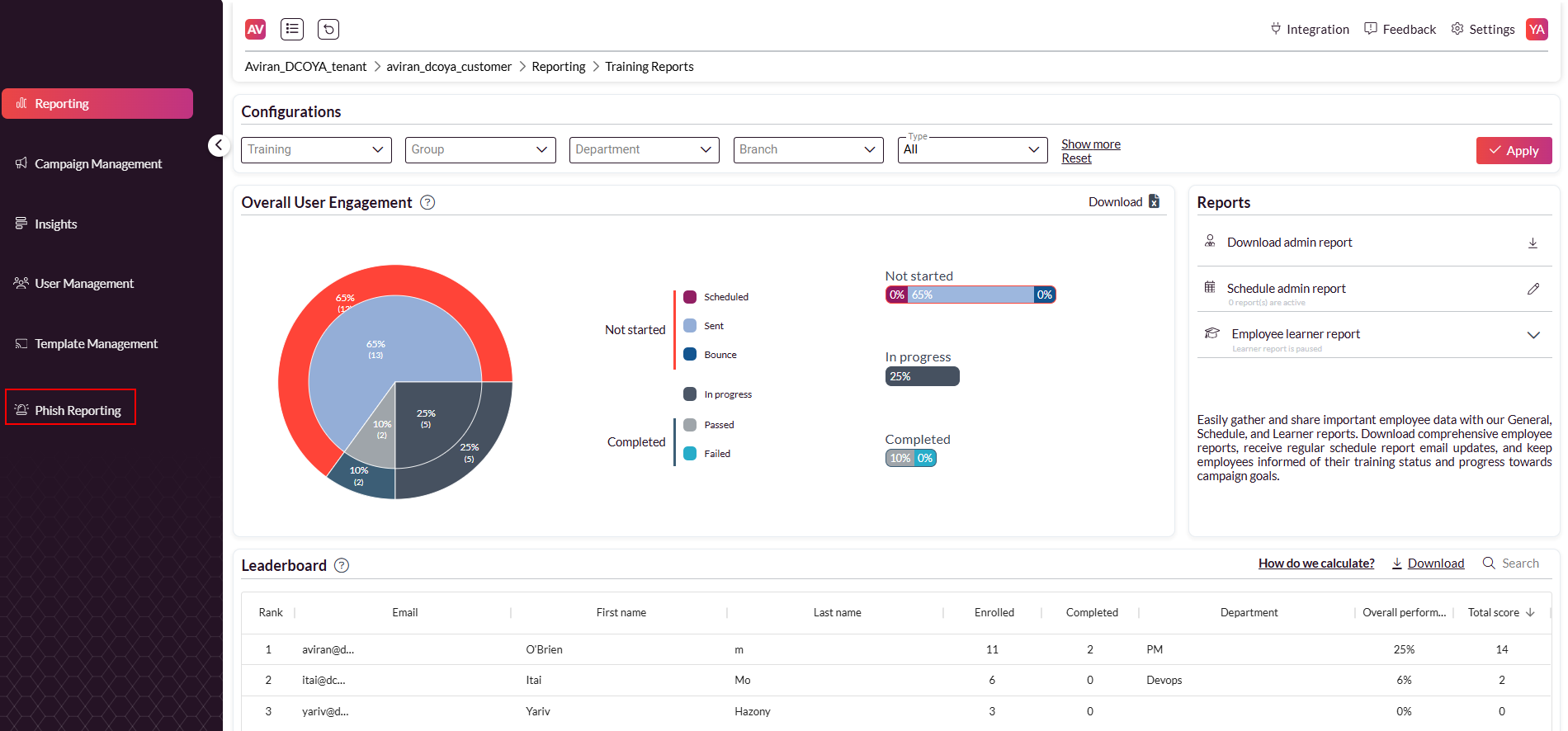Collapse the sidebar with arrow button

point(218,145)
